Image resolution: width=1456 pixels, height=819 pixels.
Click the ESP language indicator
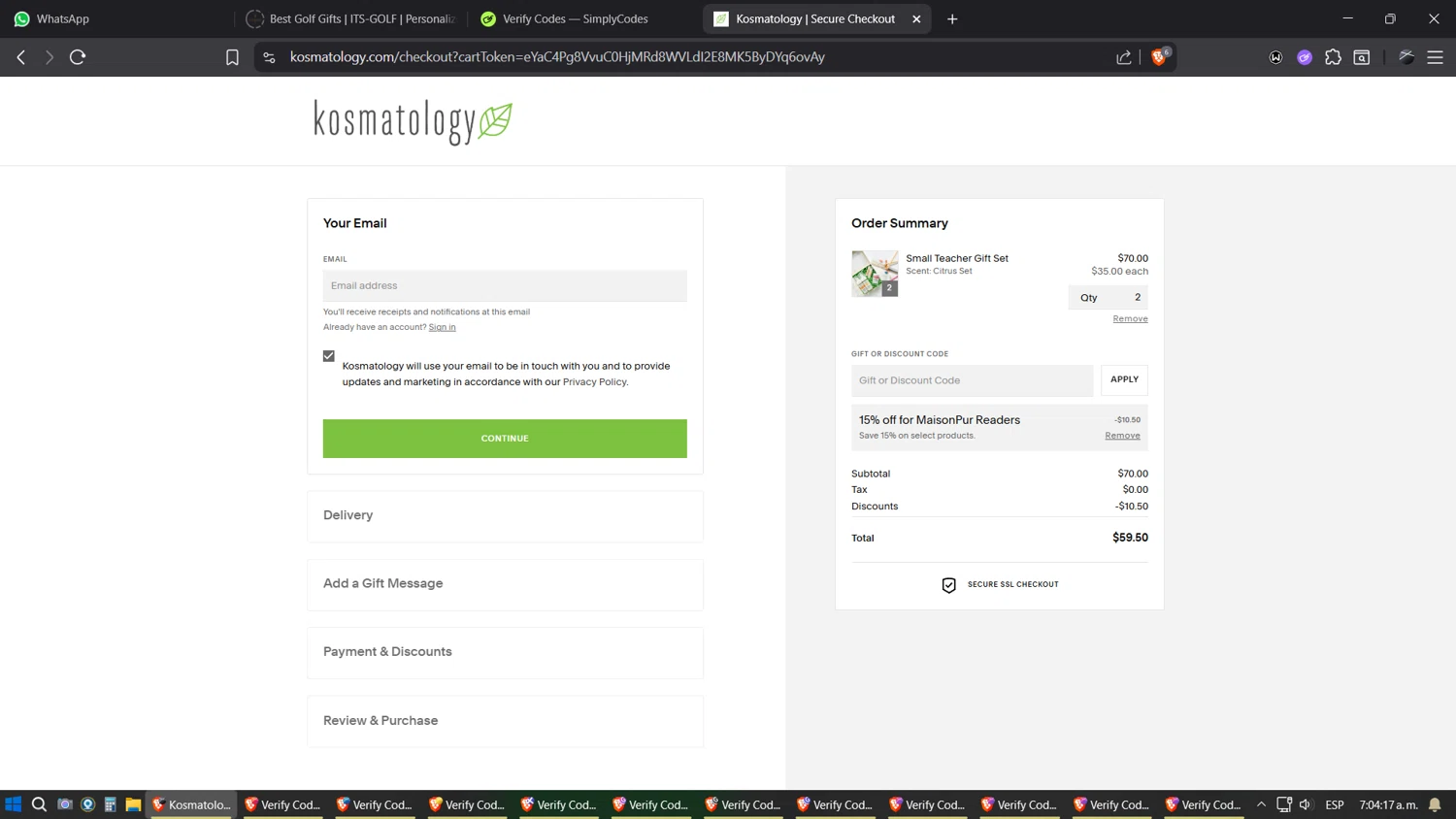coord(1335,804)
